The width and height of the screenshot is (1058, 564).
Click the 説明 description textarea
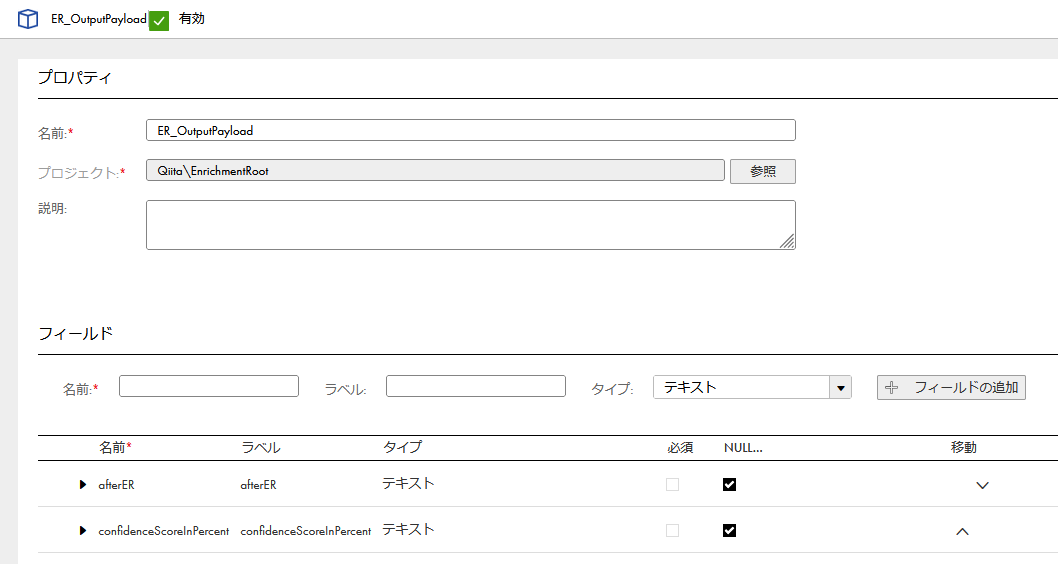tap(470, 225)
